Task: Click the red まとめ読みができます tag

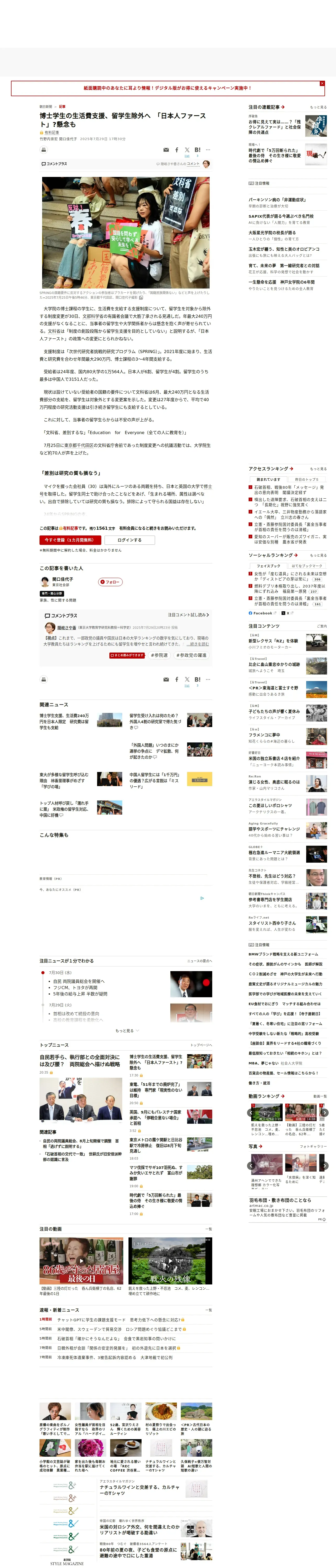Action: coord(127,656)
